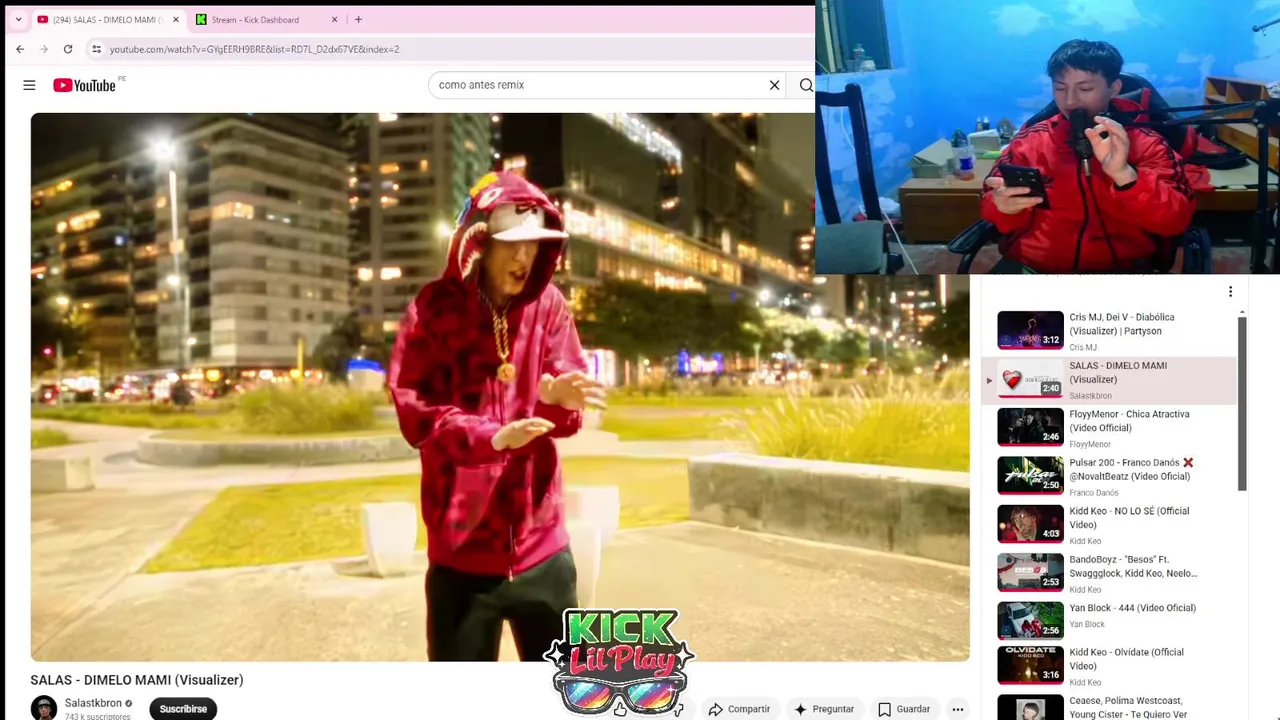Click the search magnifier icon
This screenshot has width=1280, height=720.
(x=806, y=85)
